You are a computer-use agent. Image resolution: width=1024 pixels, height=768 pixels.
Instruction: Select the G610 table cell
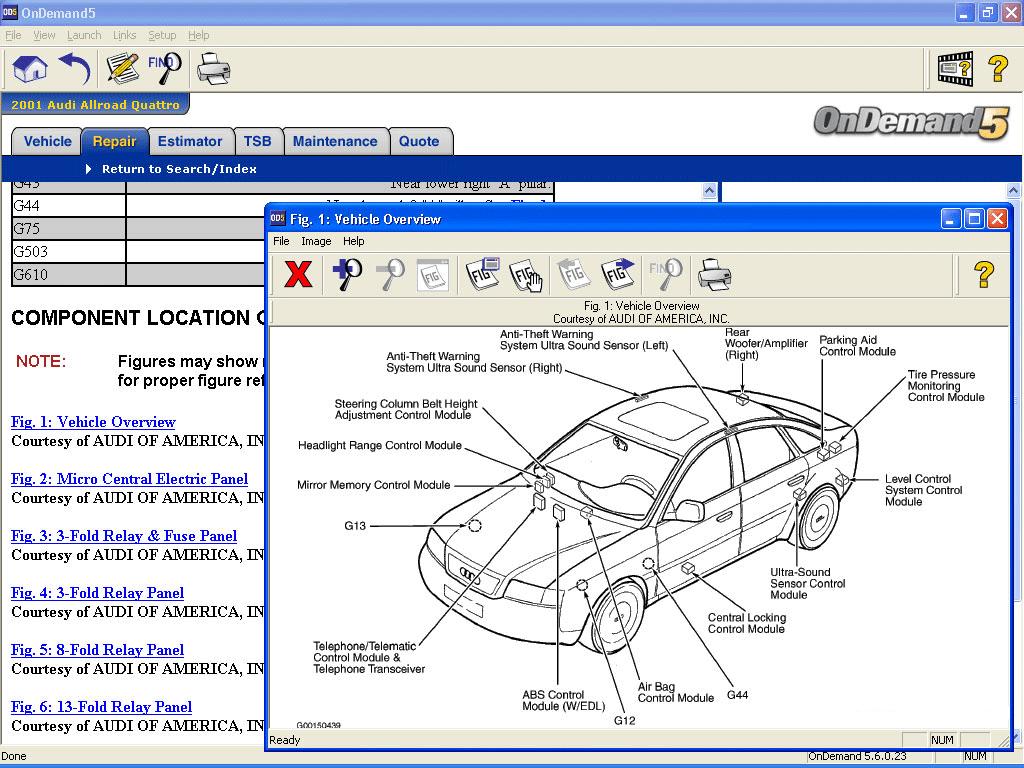(69, 274)
